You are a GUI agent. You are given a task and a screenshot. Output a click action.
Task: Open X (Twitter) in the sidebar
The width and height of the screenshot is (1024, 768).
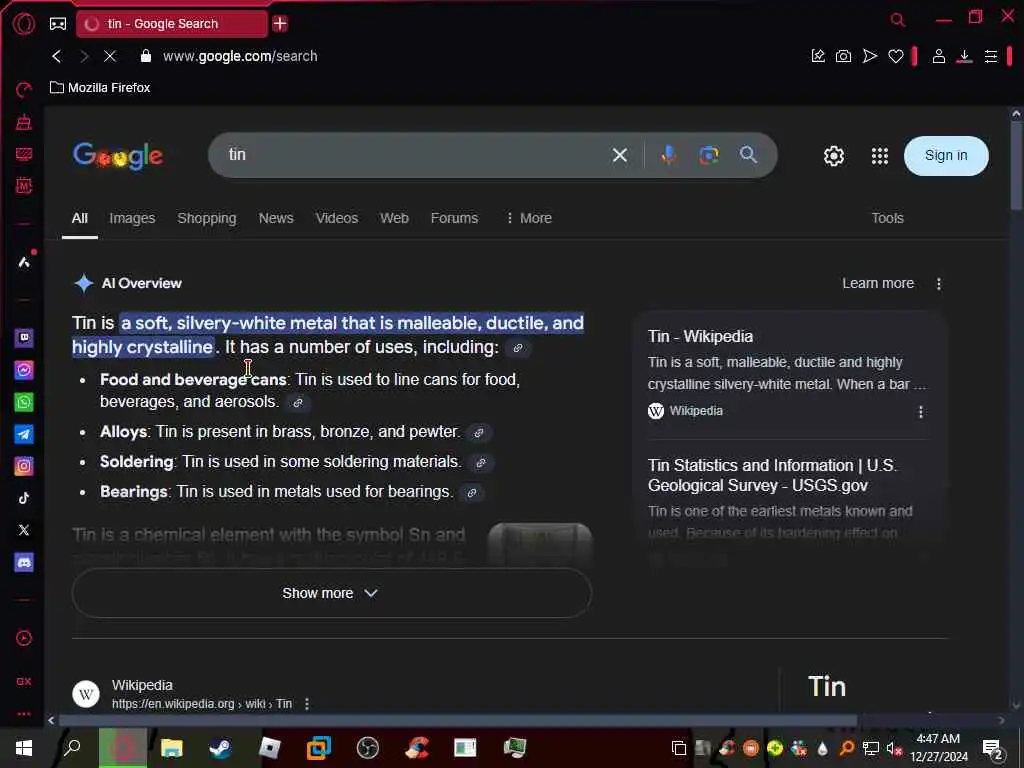click(24, 530)
